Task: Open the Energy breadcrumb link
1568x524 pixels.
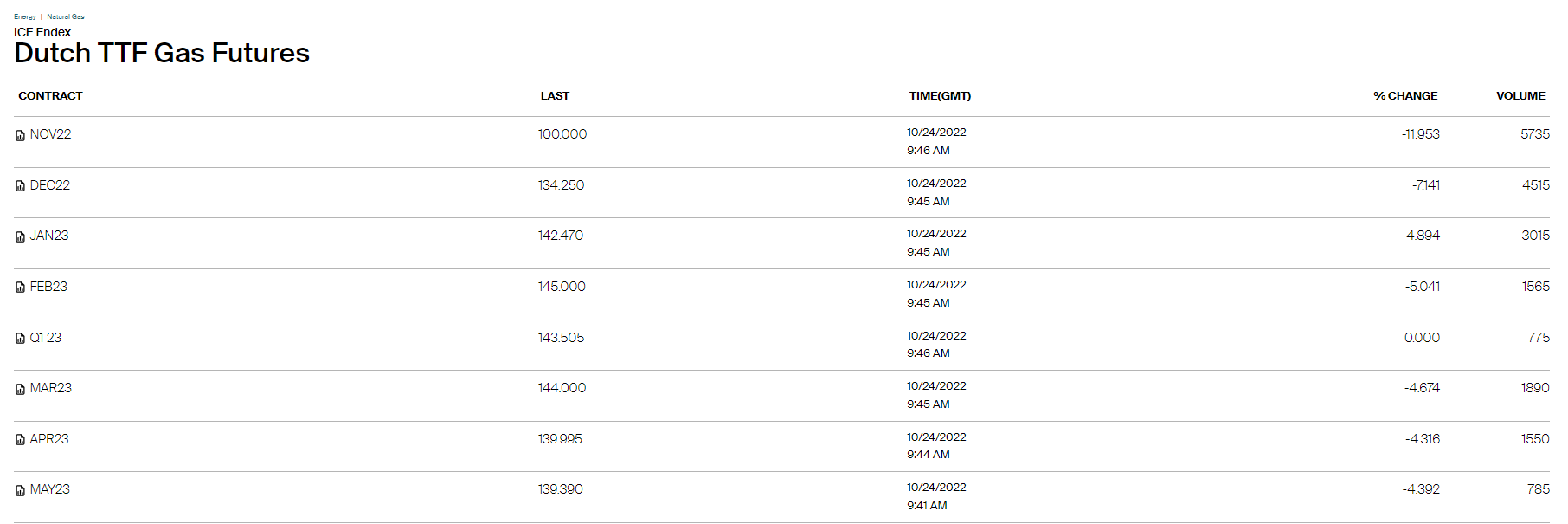Action: pos(25,16)
